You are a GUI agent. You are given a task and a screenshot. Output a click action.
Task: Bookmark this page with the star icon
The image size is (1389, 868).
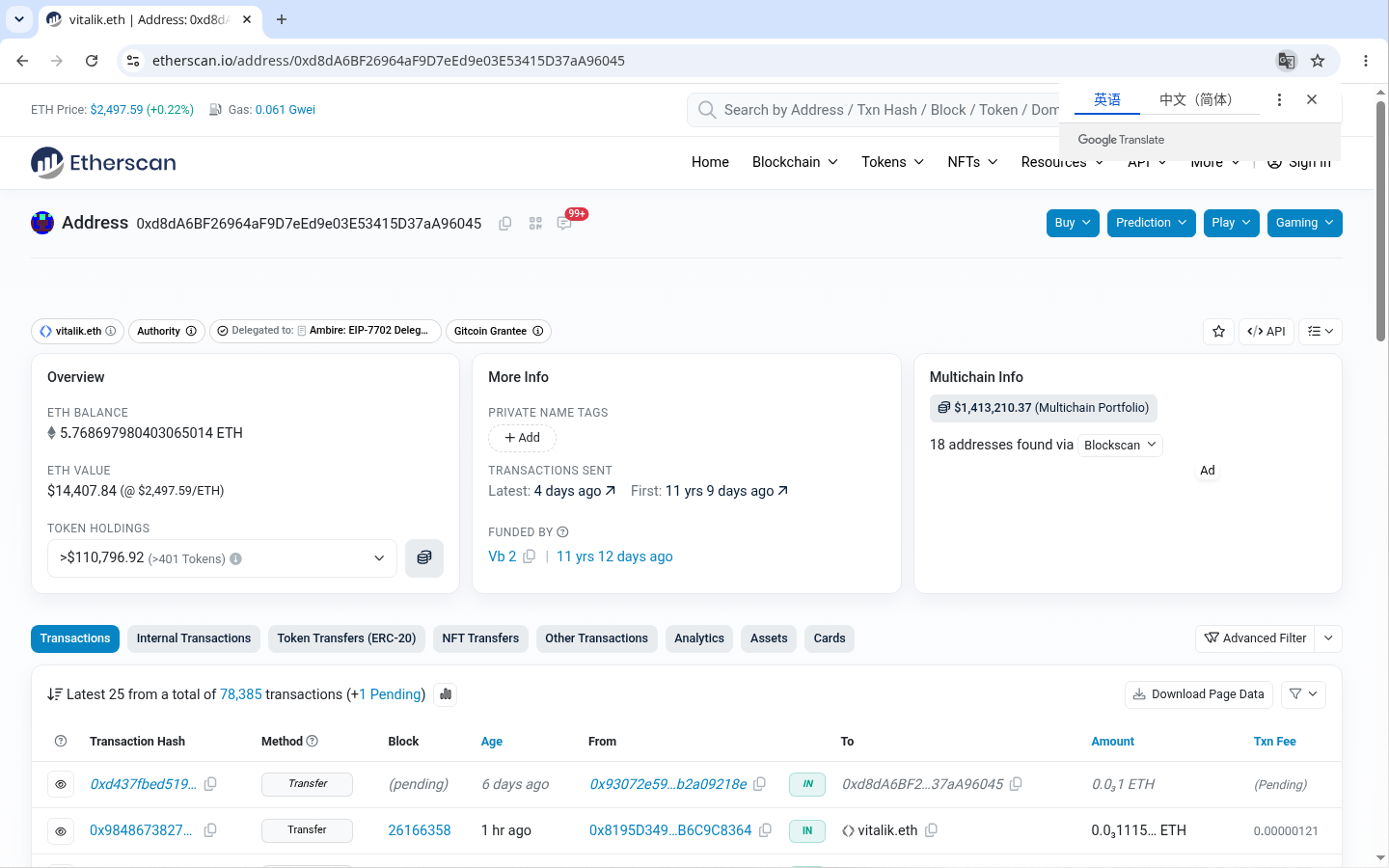point(1318,61)
